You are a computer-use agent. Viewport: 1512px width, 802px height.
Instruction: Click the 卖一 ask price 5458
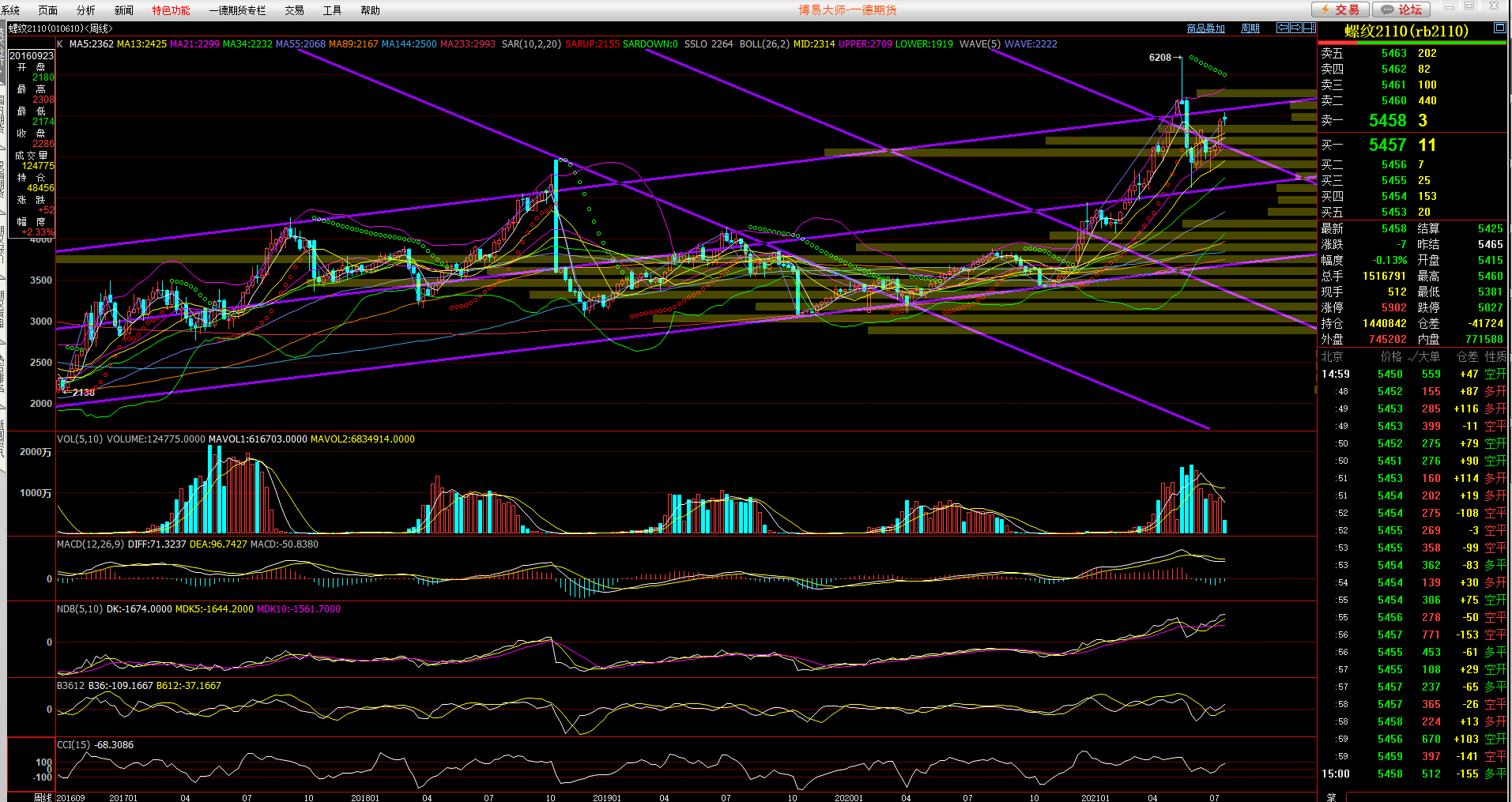pyautogui.click(x=1387, y=121)
